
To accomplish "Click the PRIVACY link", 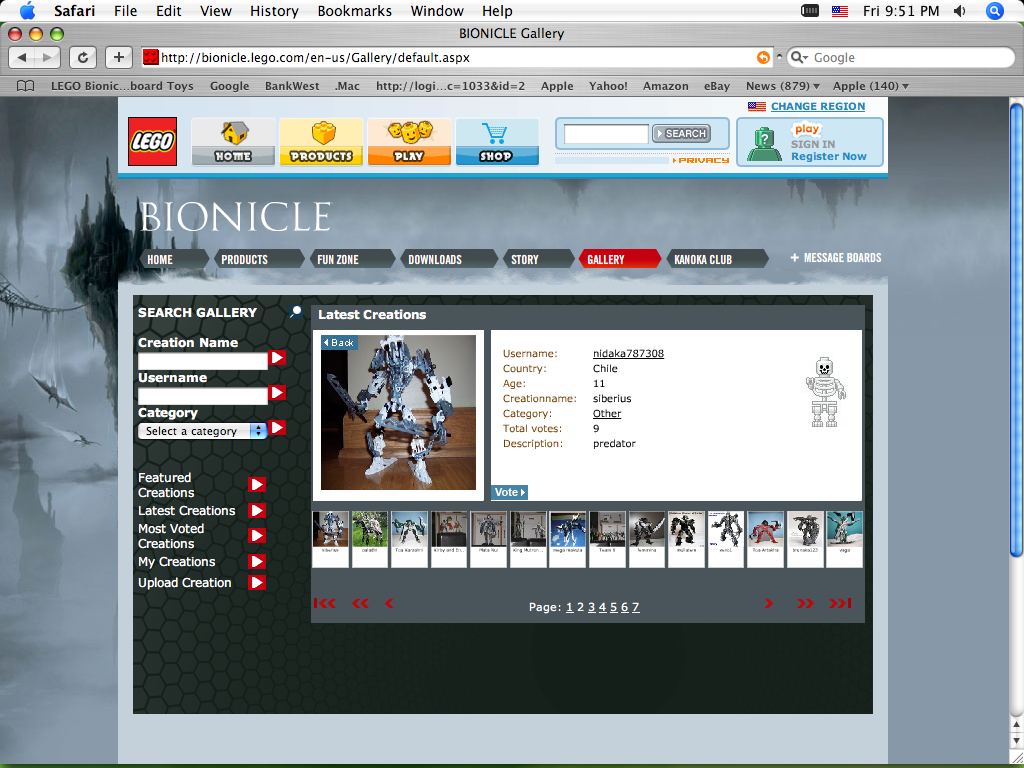I will point(701,160).
